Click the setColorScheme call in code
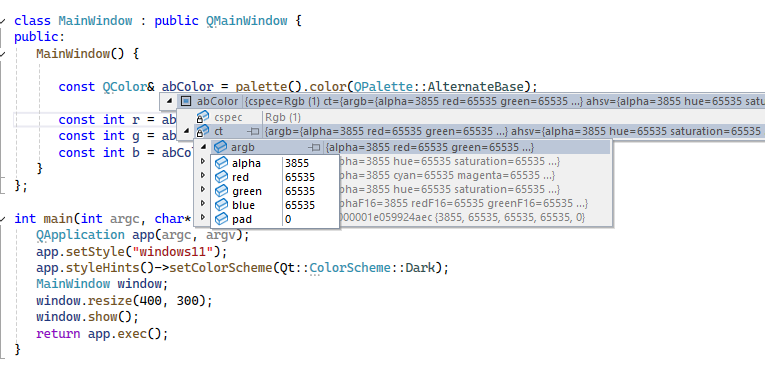The image size is (765, 382). pos(221,268)
